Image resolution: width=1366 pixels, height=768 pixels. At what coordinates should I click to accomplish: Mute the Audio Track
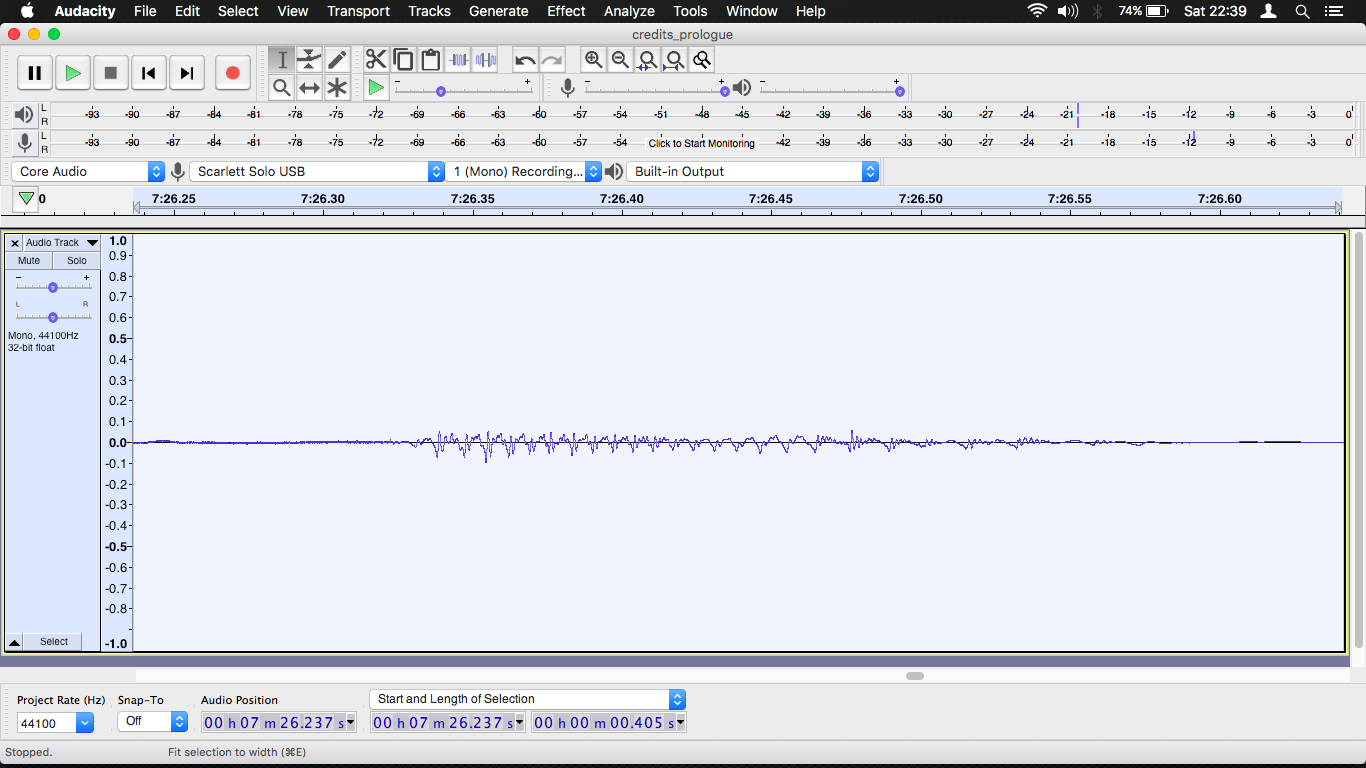[x=29, y=260]
